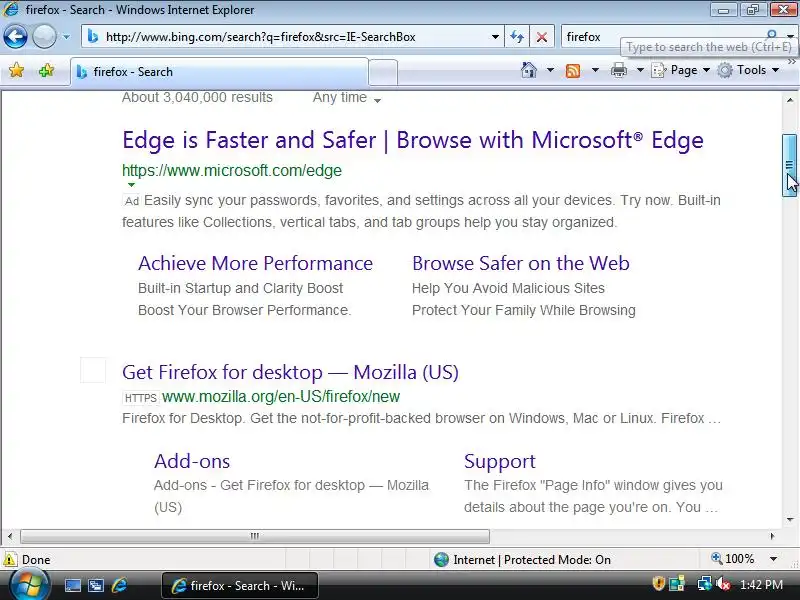
Task: Expand the address bar history dropdown
Action: [x=495, y=37]
